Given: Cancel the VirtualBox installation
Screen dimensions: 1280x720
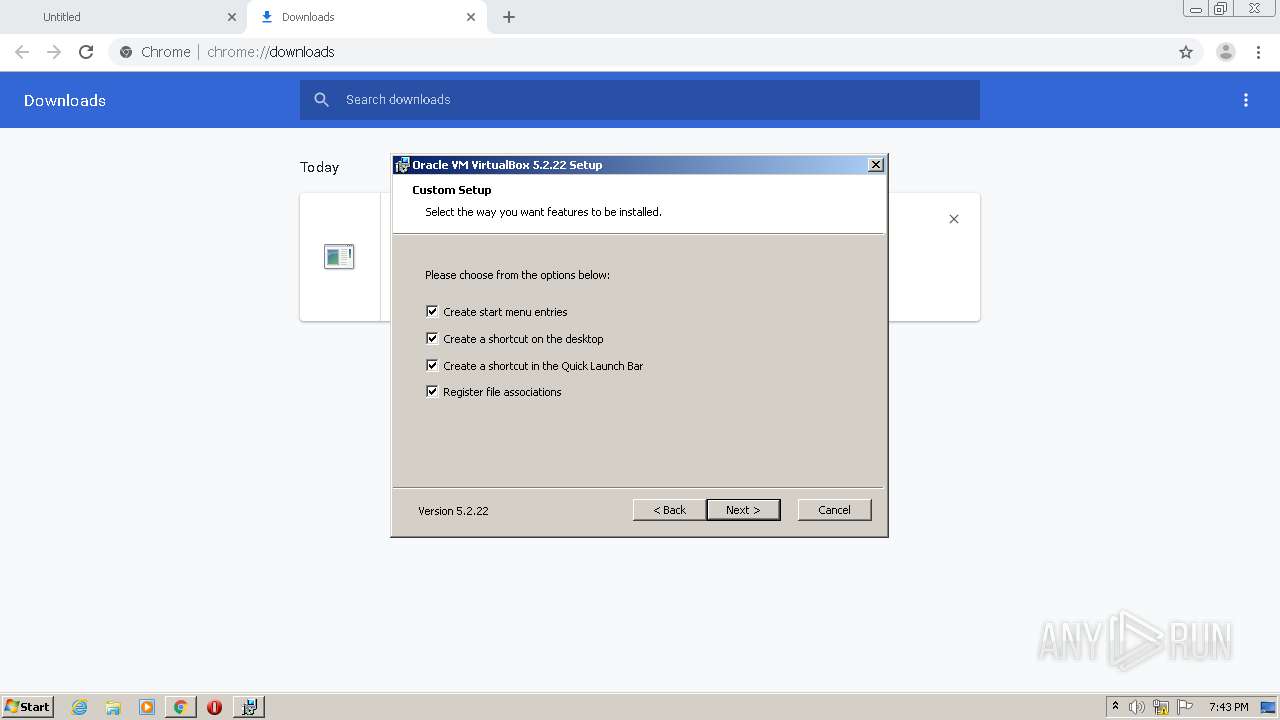Looking at the screenshot, I should [x=834, y=510].
